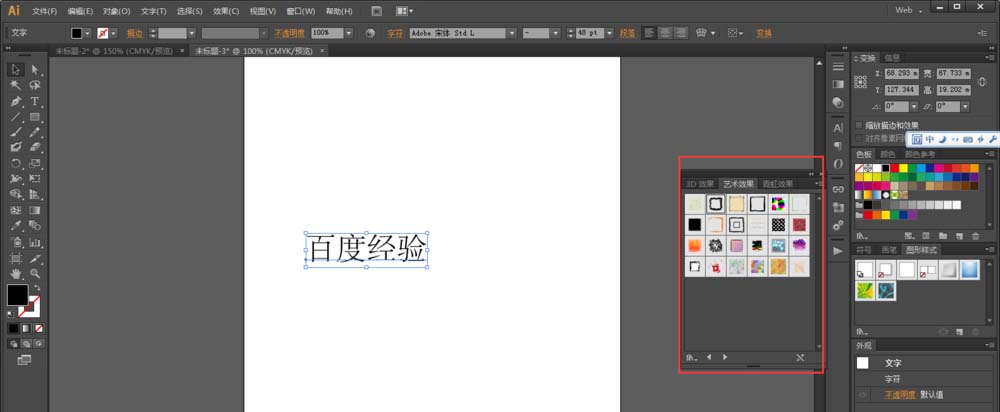Choose the Eyedropper tool

tap(17, 226)
